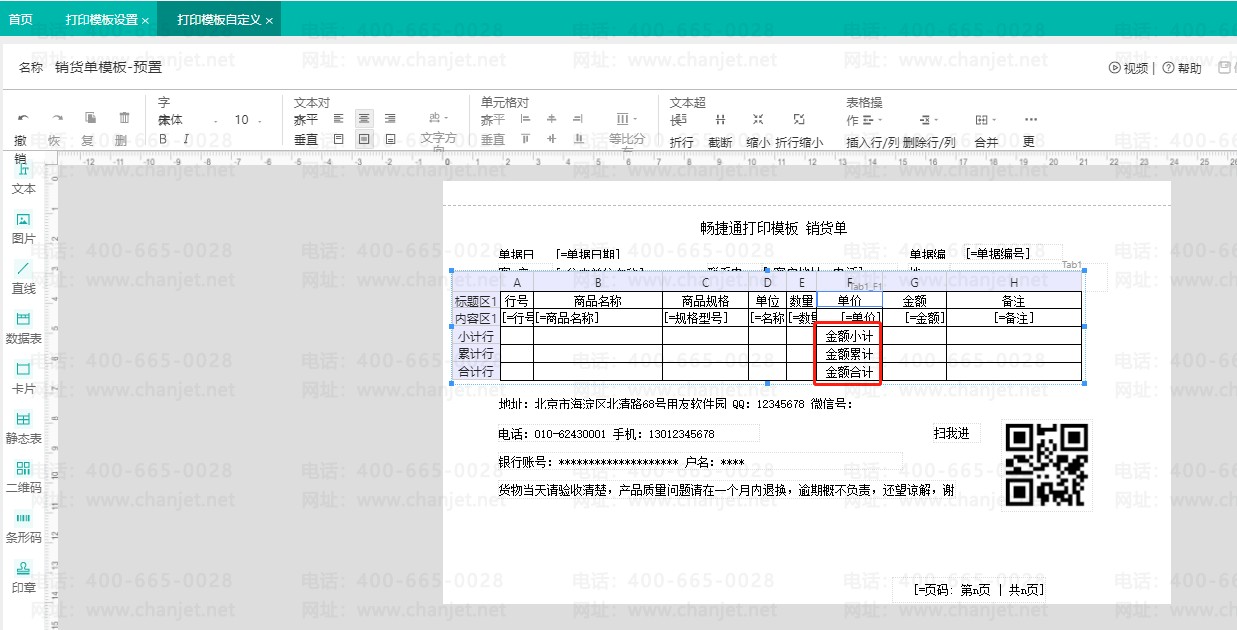Select the wrap text (折行) overflow option
Image resolution: width=1237 pixels, height=630 pixels.
(681, 131)
